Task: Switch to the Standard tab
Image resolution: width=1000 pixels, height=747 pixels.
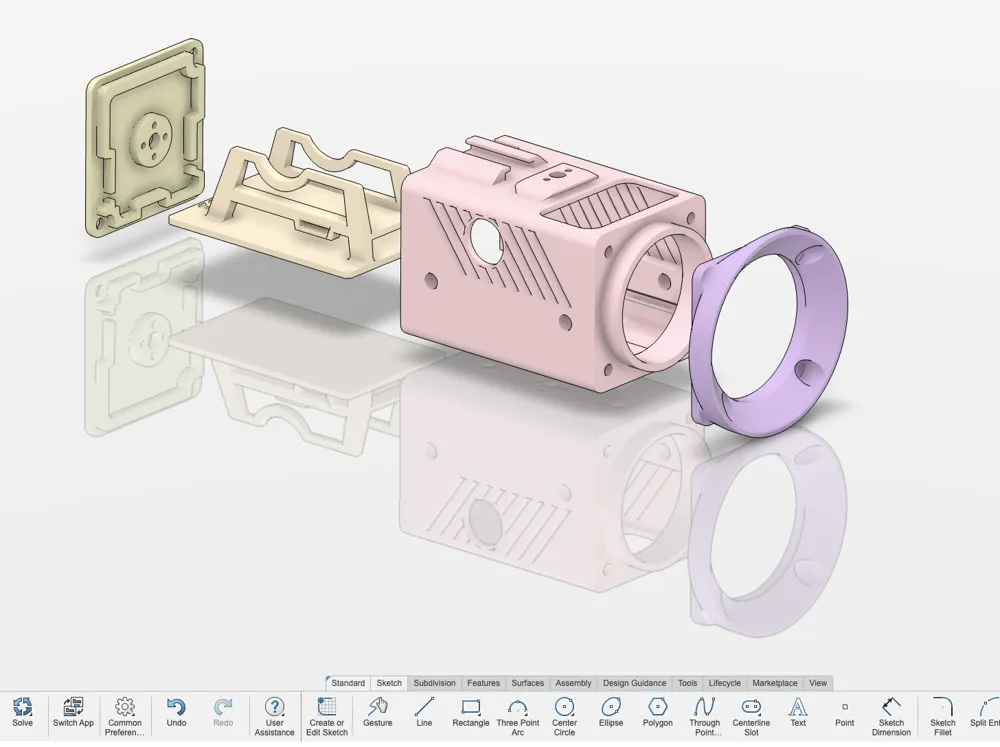Action: 348,683
